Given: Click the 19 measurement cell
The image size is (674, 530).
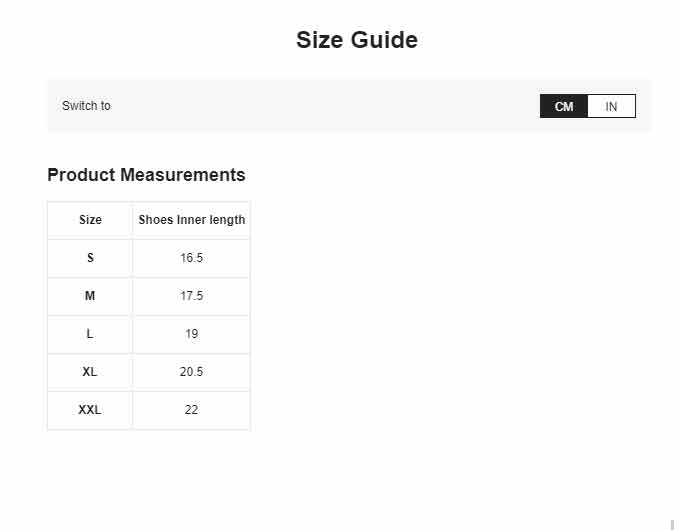Looking at the screenshot, I should 192,334.
